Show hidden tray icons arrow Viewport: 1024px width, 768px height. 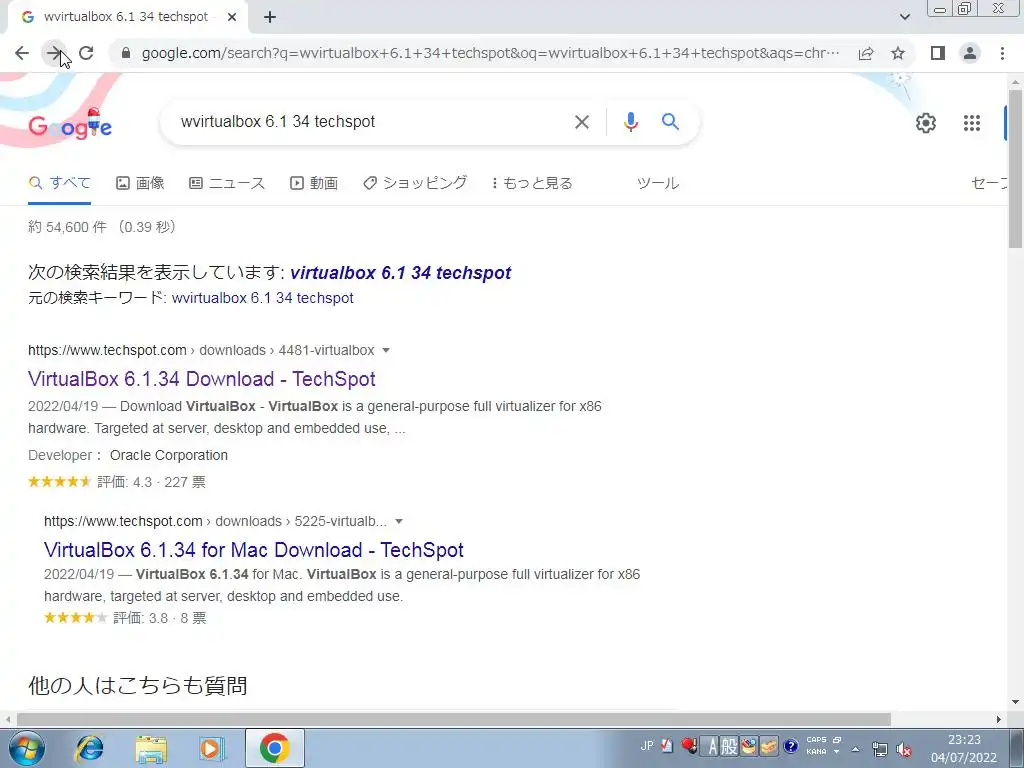click(x=856, y=749)
